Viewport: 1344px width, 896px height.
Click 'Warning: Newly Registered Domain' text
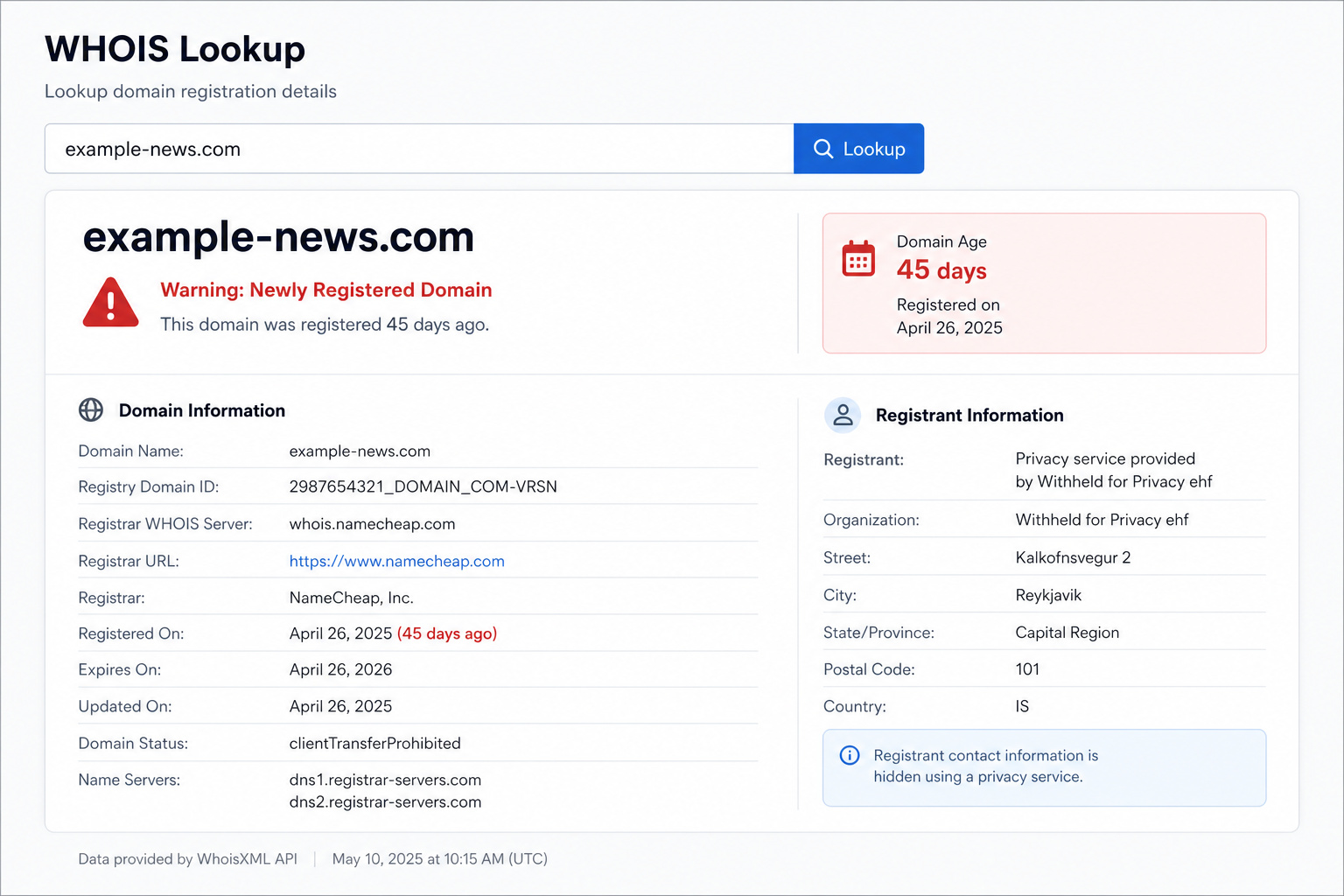pos(326,290)
